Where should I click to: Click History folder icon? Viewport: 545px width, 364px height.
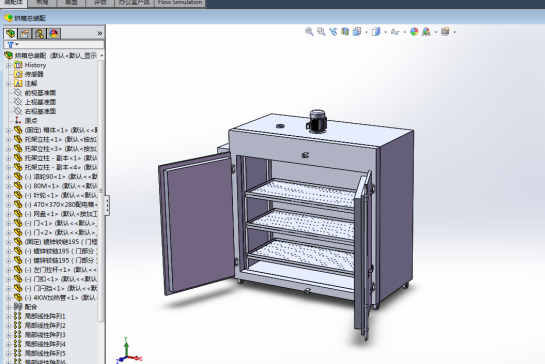pos(18,65)
